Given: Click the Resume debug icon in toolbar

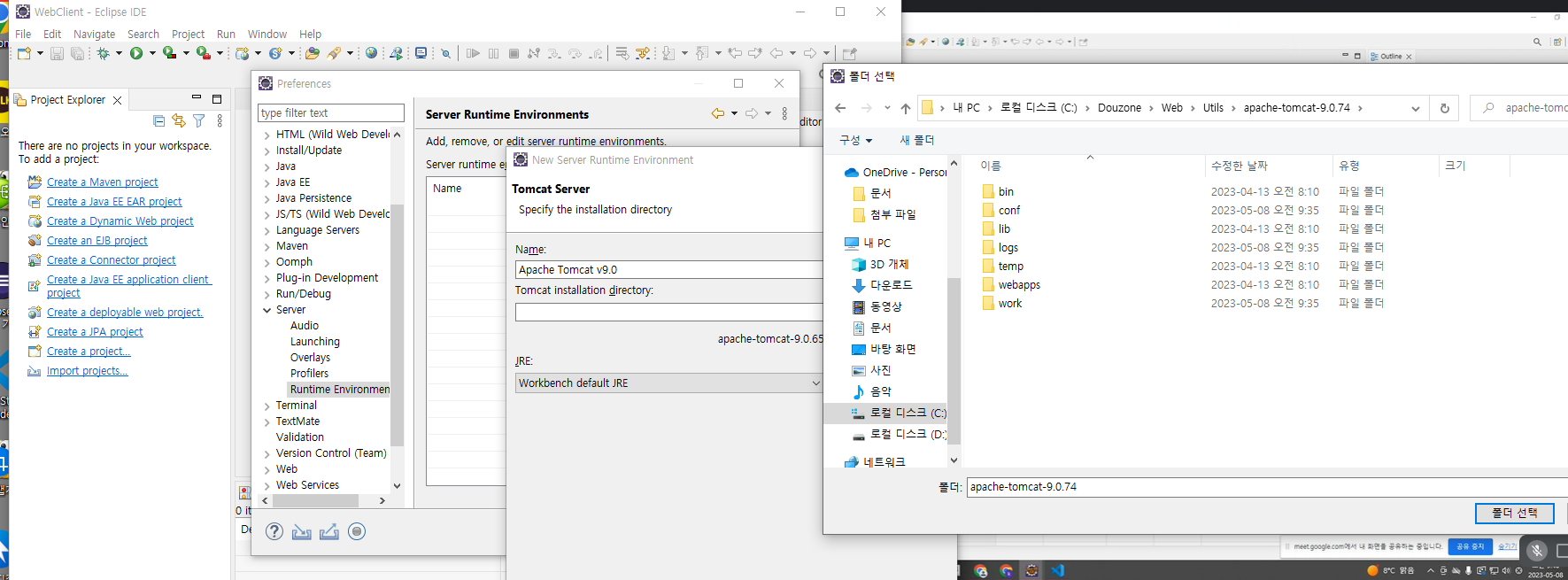Looking at the screenshot, I should (474, 53).
